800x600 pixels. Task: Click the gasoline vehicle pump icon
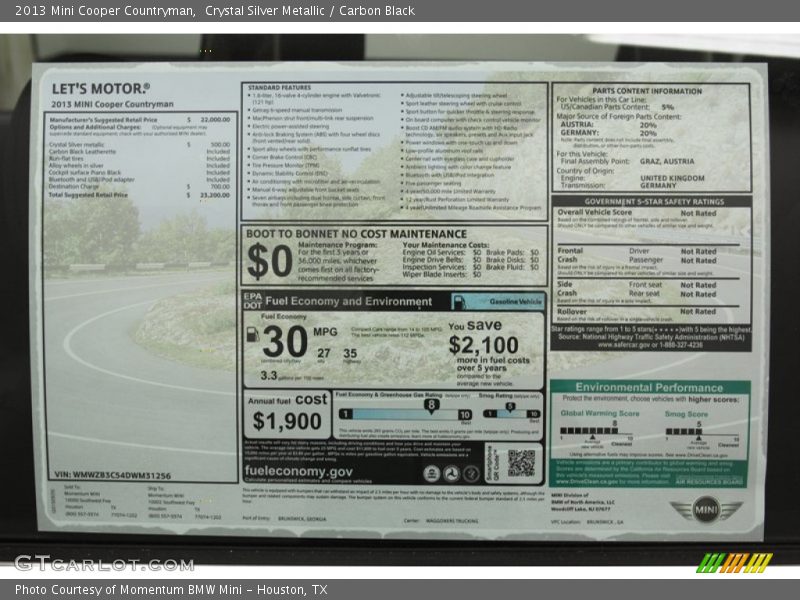pos(458,302)
